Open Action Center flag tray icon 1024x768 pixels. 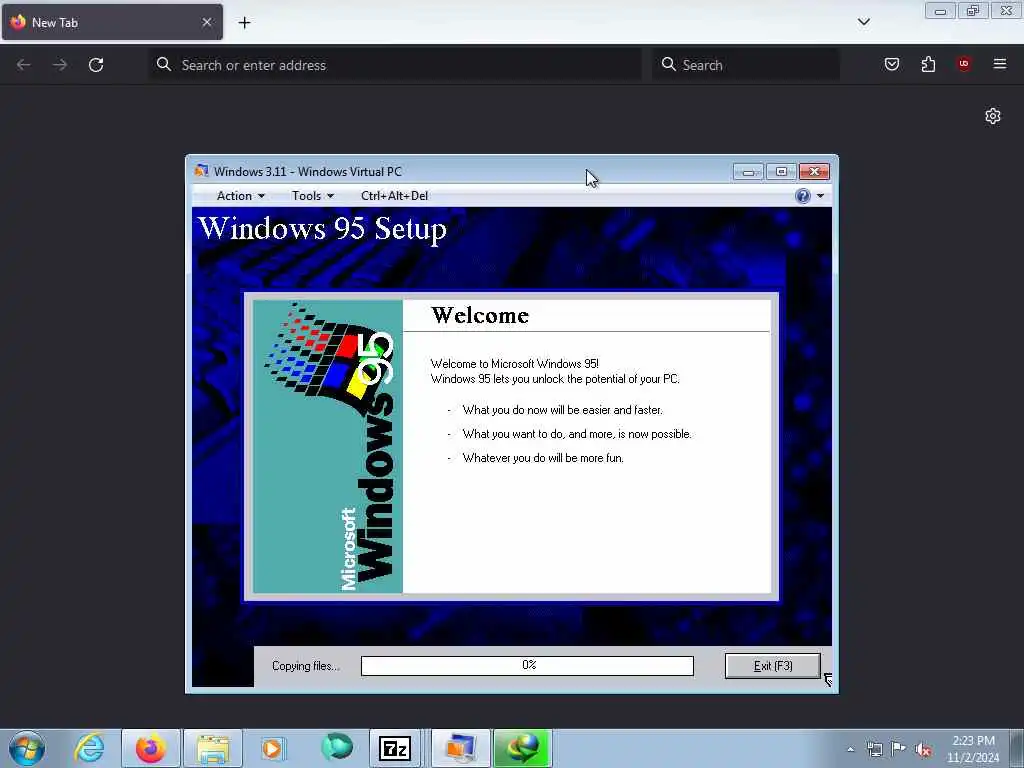899,748
